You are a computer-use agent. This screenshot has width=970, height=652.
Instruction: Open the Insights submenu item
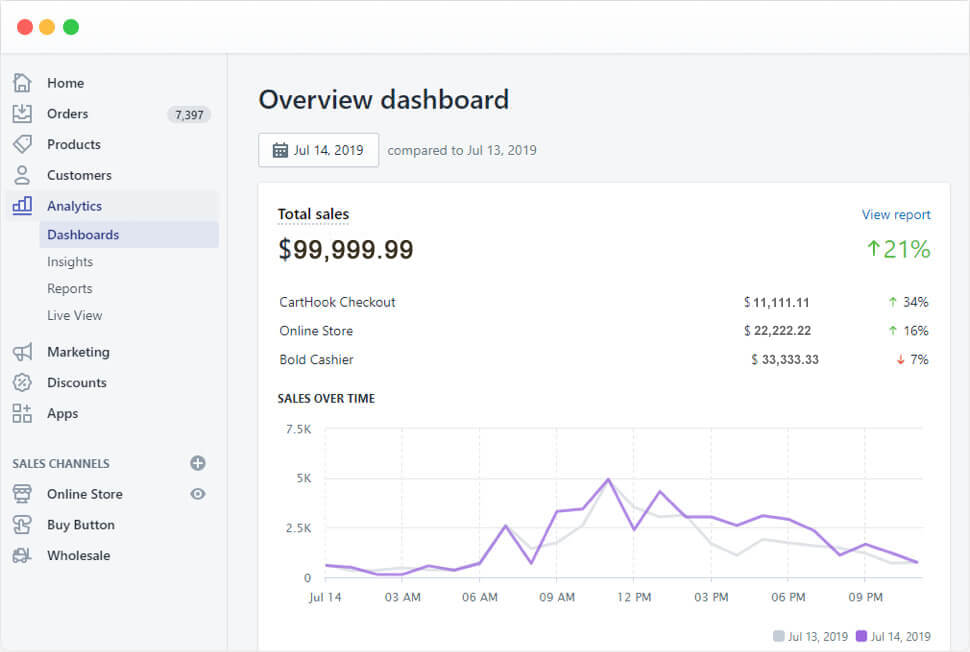point(70,262)
